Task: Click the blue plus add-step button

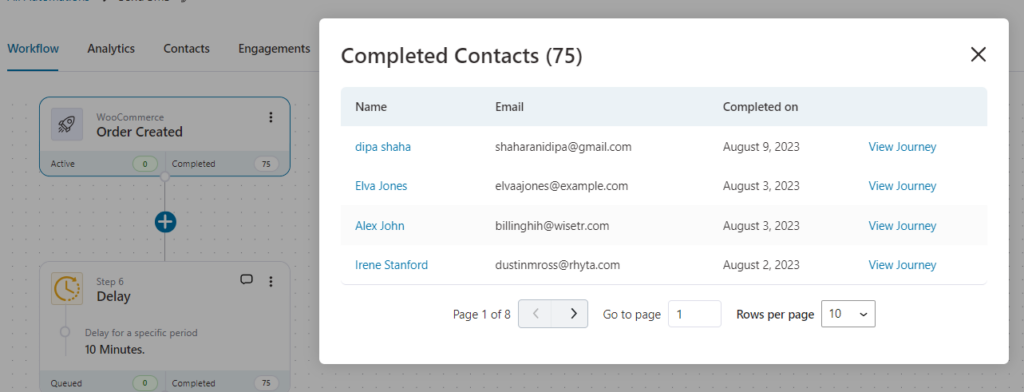Action: (165, 222)
